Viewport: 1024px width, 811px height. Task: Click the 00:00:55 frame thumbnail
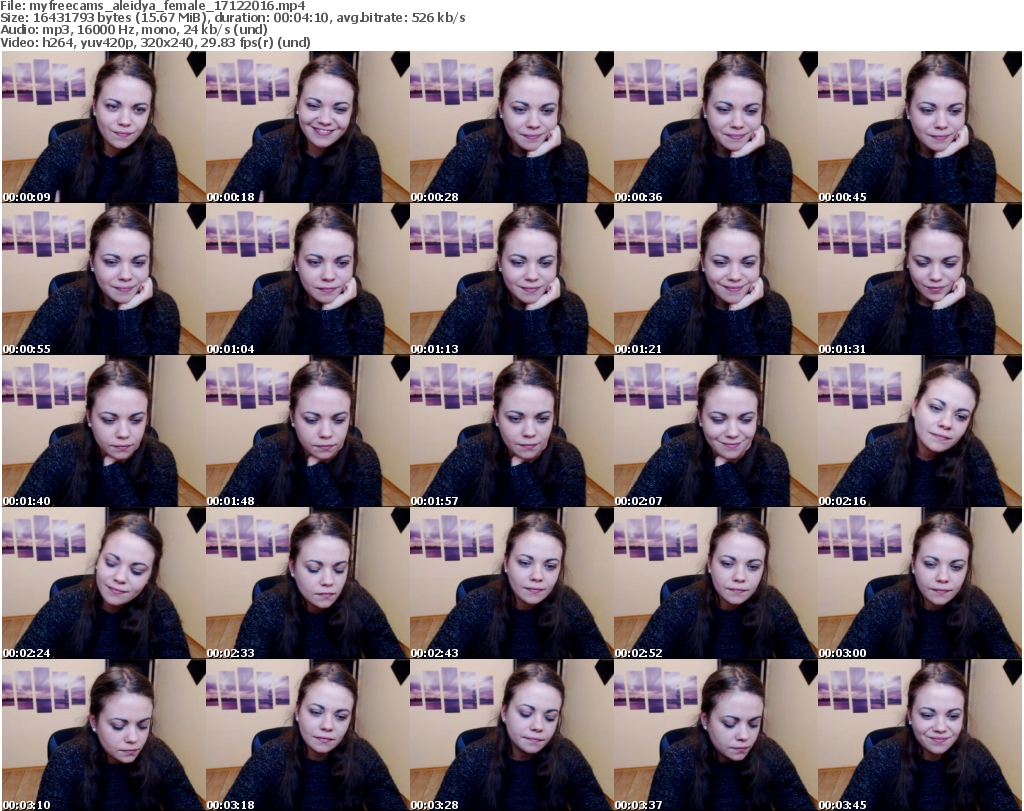[103, 279]
